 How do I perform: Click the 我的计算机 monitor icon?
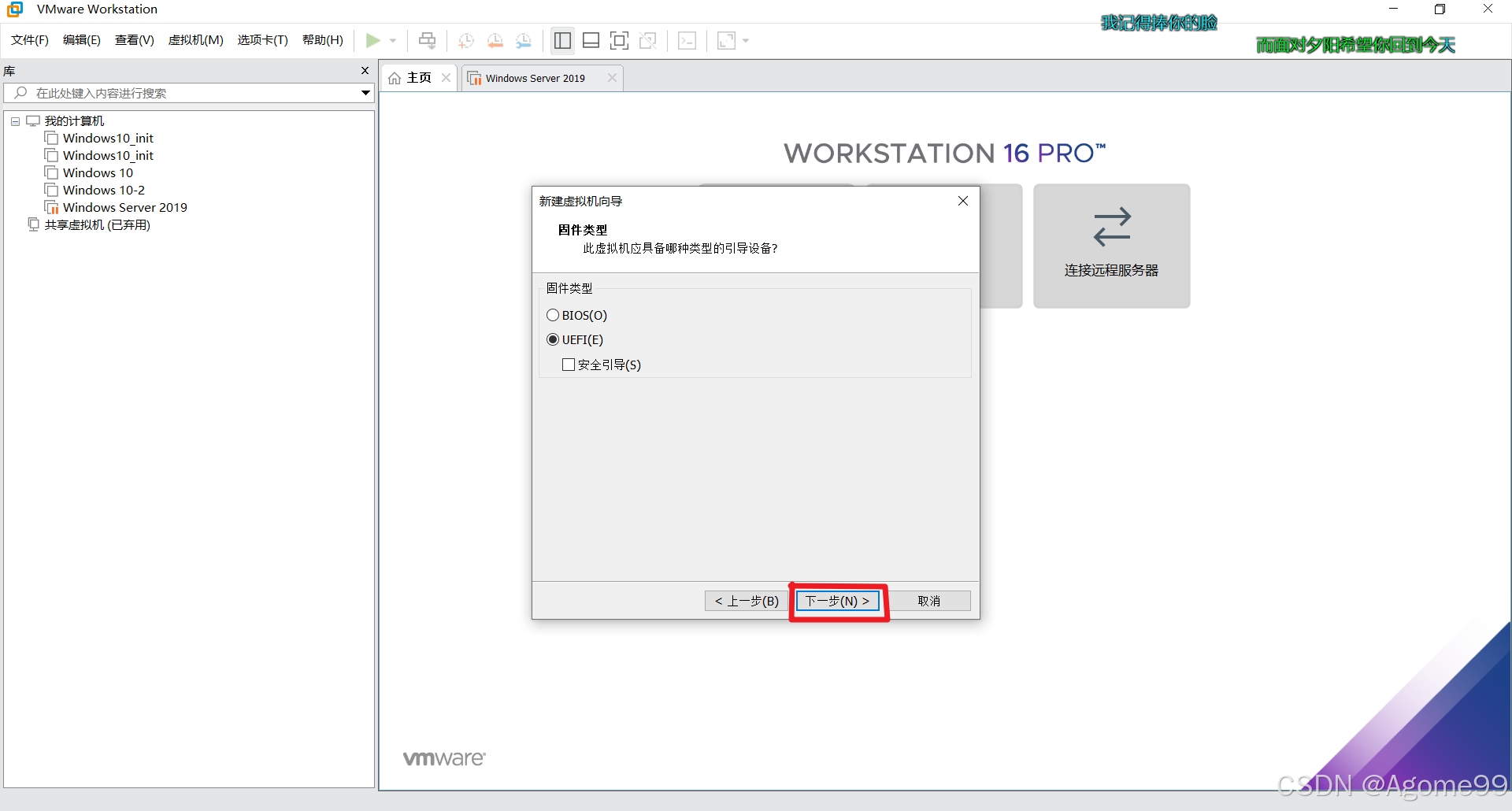tap(33, 120)
